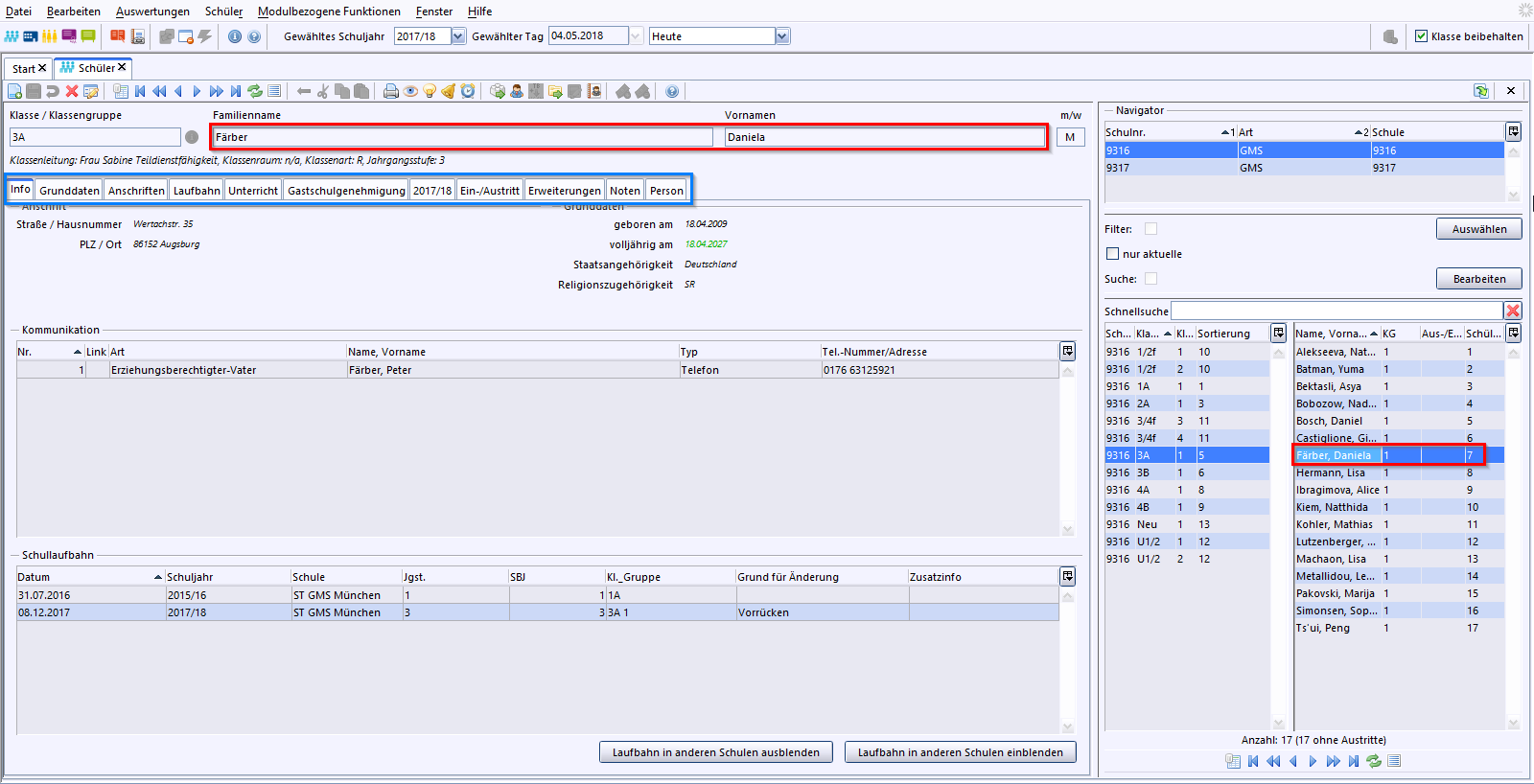Click the undo arrow icon in student toolbar
The width and height of the screenshot is (1534, 784).
click(53, 91)
